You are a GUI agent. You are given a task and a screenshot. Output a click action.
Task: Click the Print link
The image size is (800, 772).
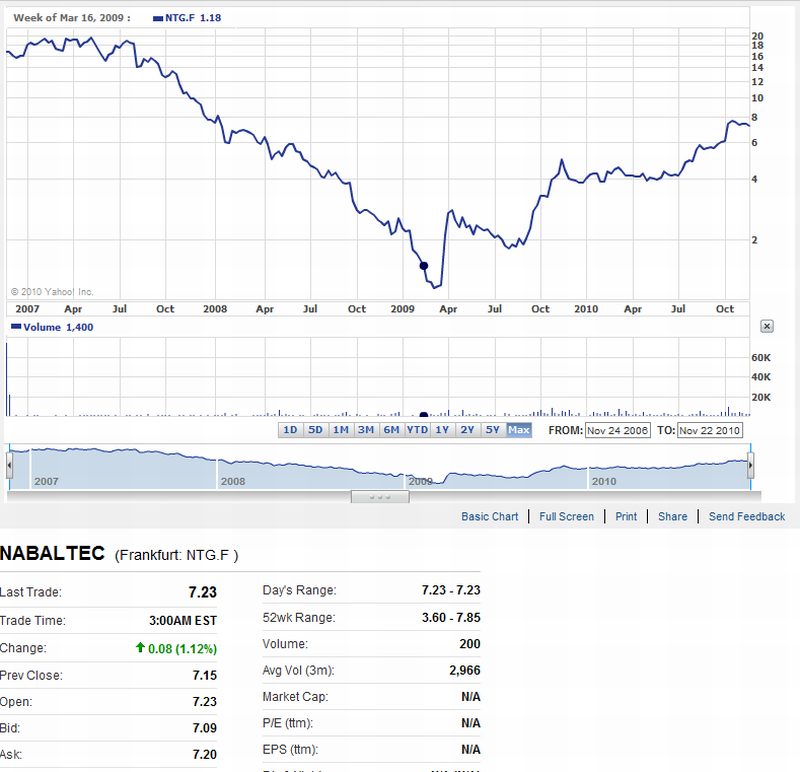pyautogui.click(x=626, y=516)
